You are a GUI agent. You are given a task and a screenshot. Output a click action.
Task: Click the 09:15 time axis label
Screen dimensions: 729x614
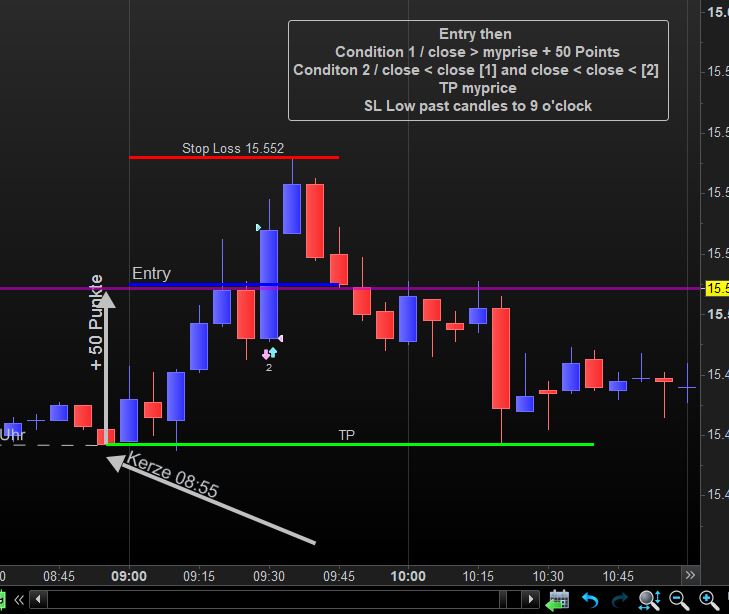coord(199,576)
